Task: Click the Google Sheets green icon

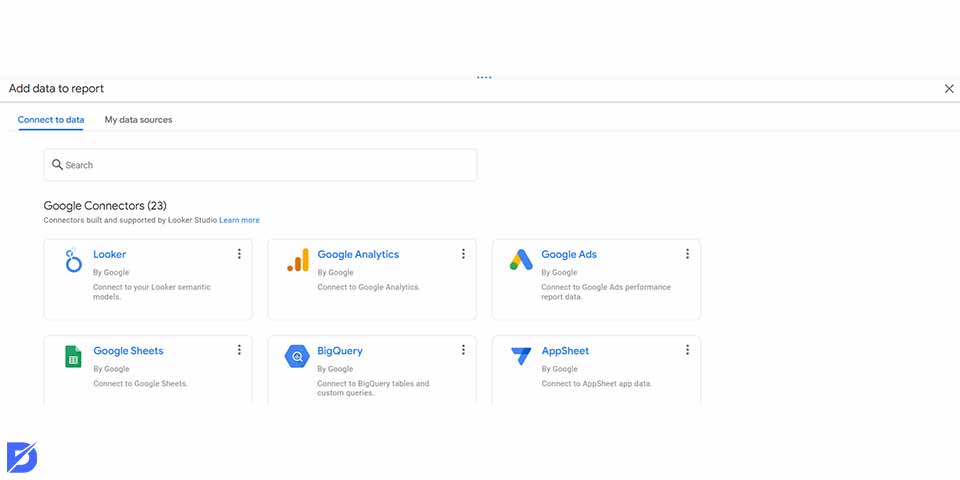Action: coord(73,356)
